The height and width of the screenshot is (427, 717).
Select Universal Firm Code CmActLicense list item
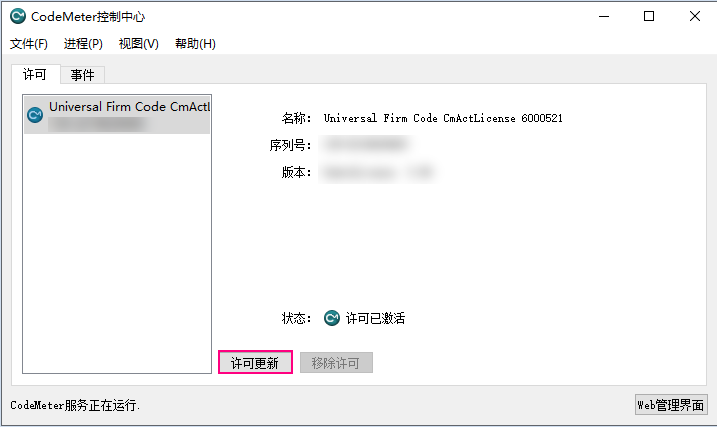point(117,115)
